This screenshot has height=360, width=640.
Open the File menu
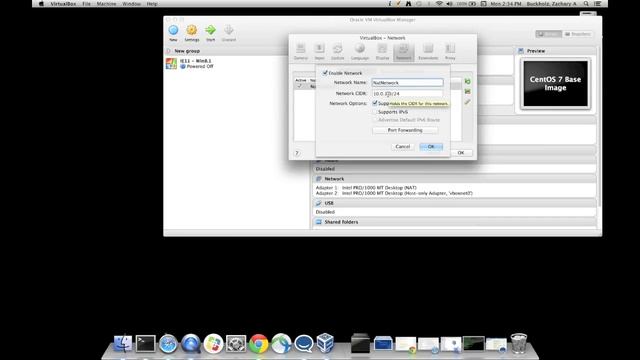pyautogui.click(x=87, y=4)
